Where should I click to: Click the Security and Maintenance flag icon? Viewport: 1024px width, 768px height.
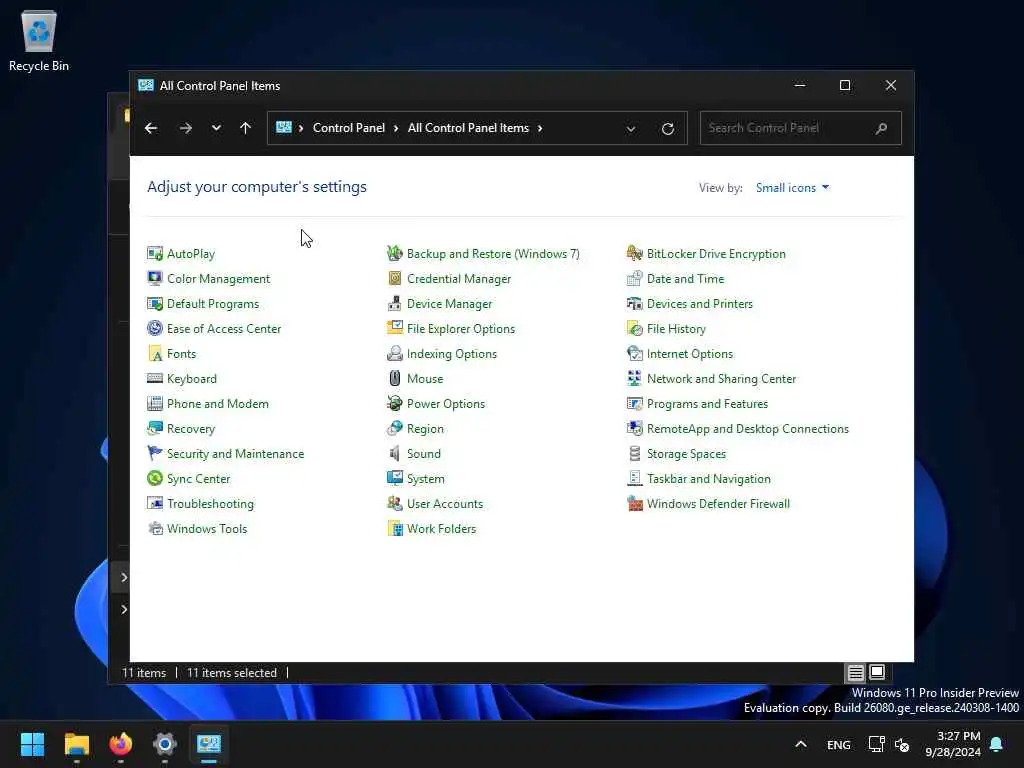coord(155,453)
